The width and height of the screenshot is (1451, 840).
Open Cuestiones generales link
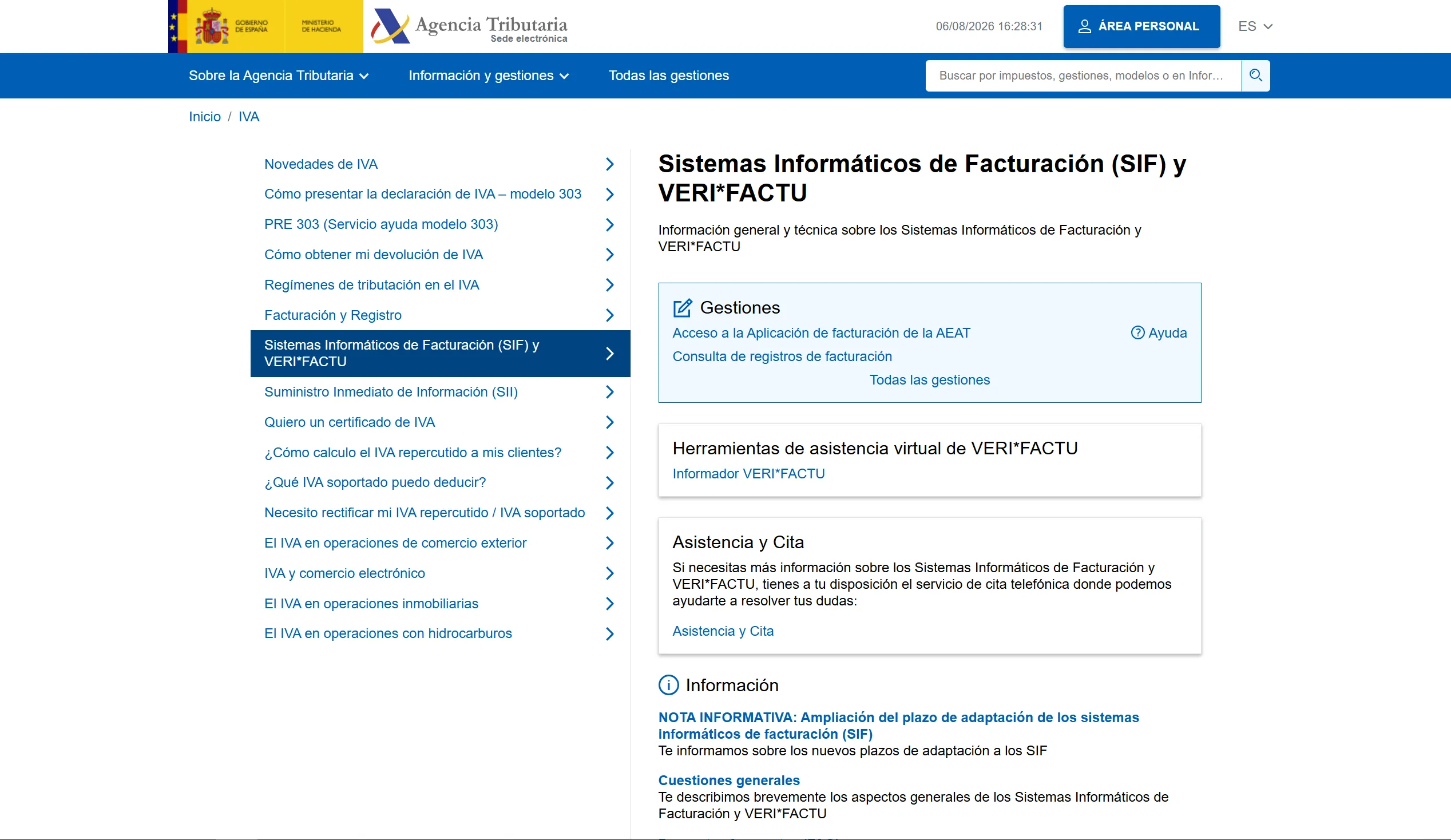pyautogui.click(x=729, y=780)
